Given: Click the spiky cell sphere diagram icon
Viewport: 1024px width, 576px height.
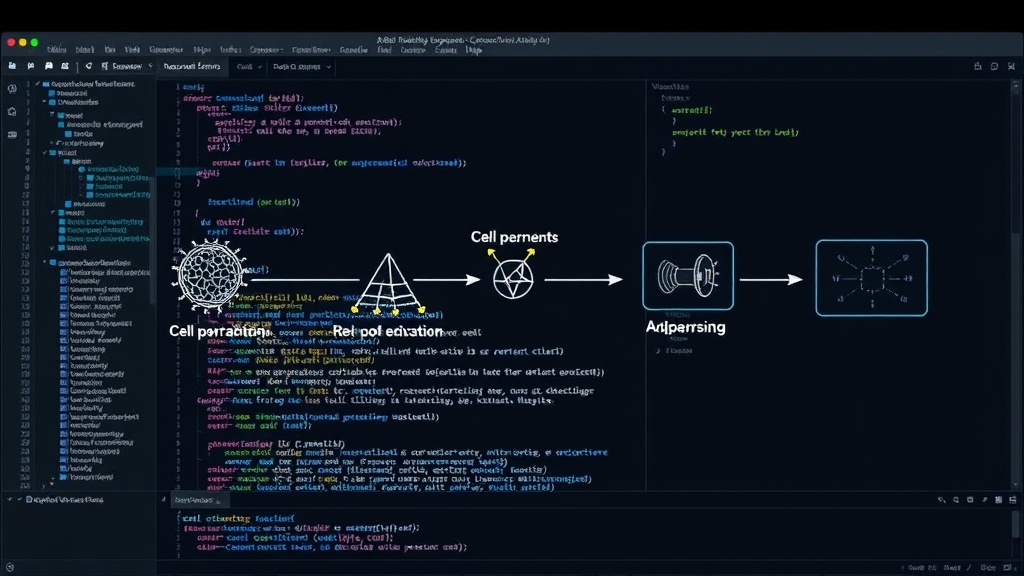Looking at the screenshot, I should pos(210,276).
